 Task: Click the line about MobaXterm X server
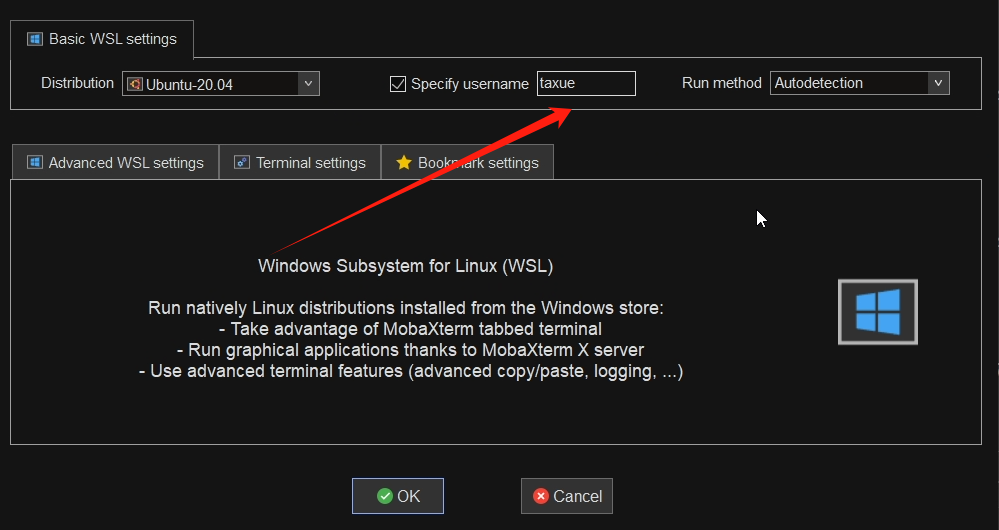point(410,350)
